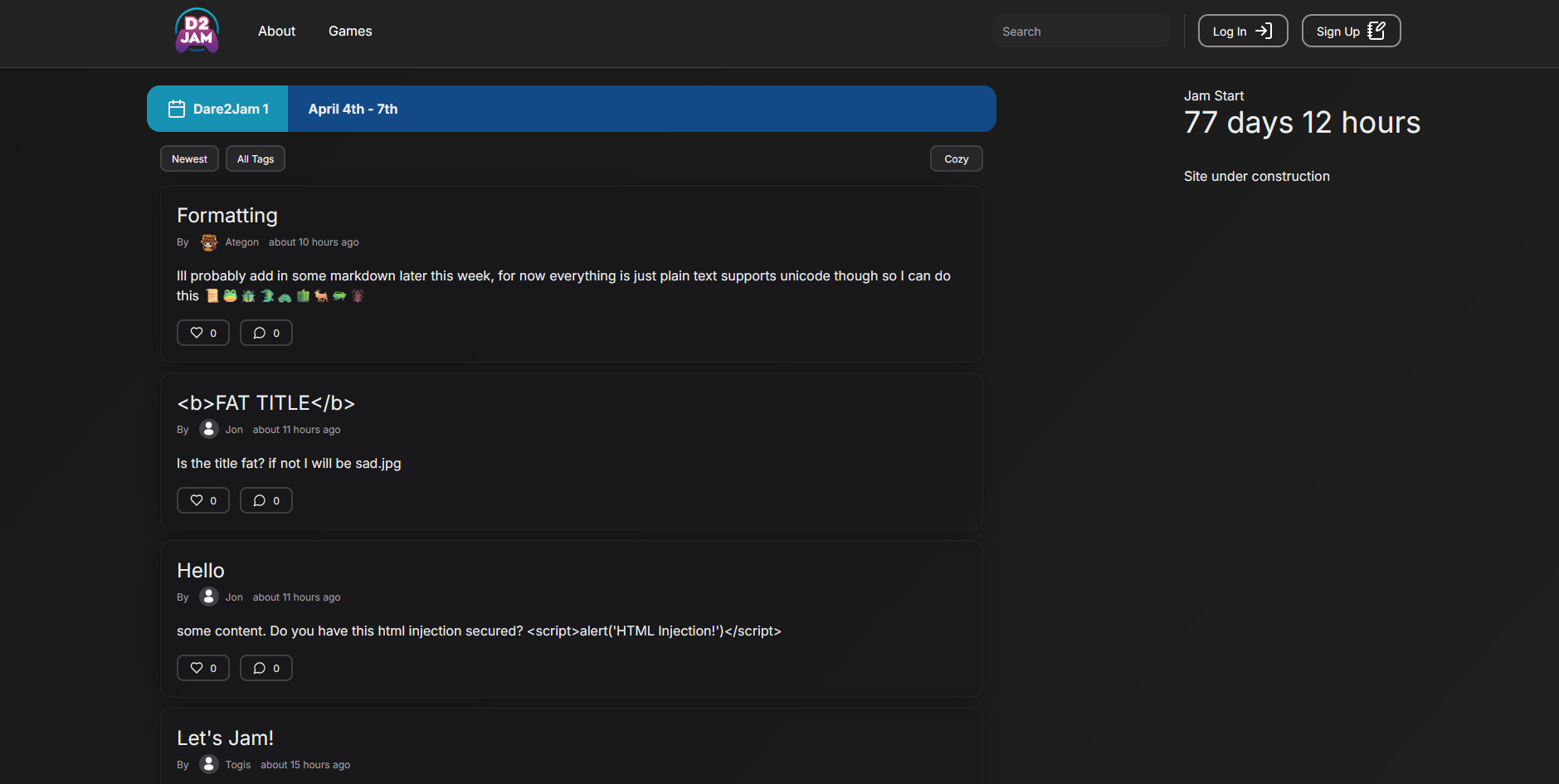The height and width of the screenshot is (784, 1559).
Task: Open the Let's Jam! post title
Action: click(x=225, y=738)
